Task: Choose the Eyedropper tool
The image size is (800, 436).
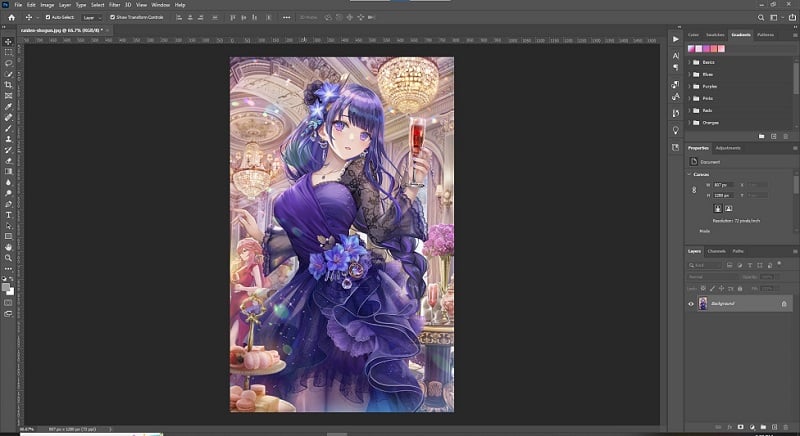Action: tap(8, 107)
